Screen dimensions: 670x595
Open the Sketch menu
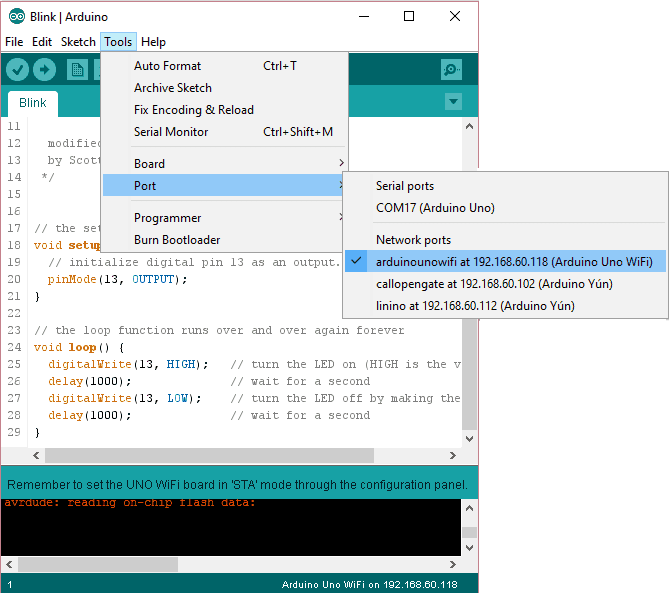point(78,42)
